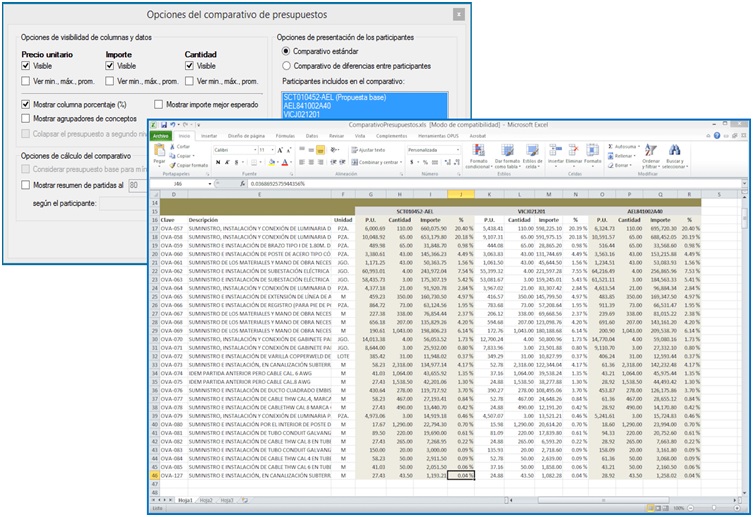This screenshot has height=517, width=753.
Task: Open the font name Calibri dropdown
Action: tap(254, 148)
